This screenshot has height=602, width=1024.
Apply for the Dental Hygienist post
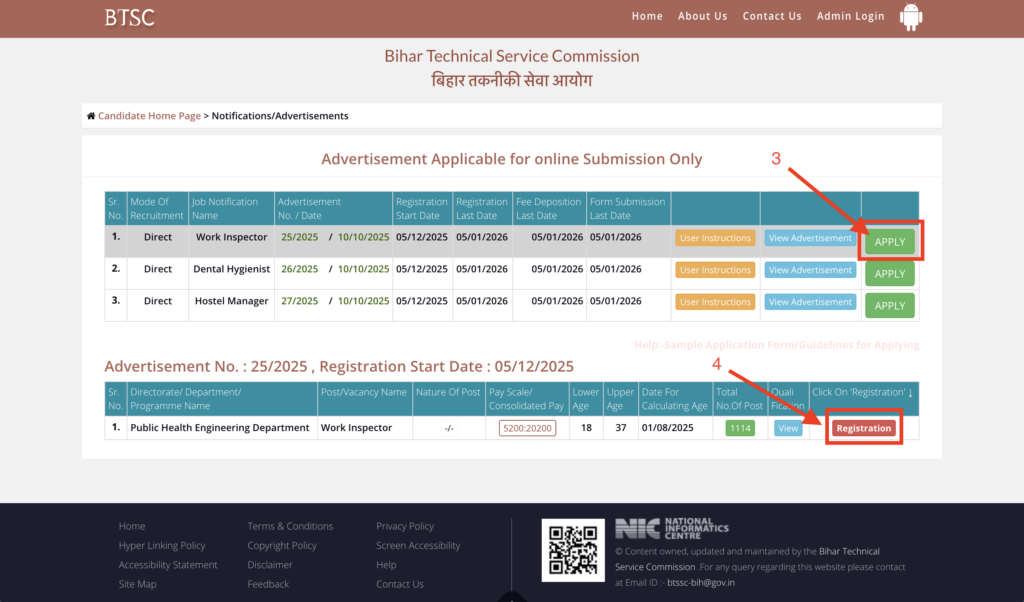889,274
